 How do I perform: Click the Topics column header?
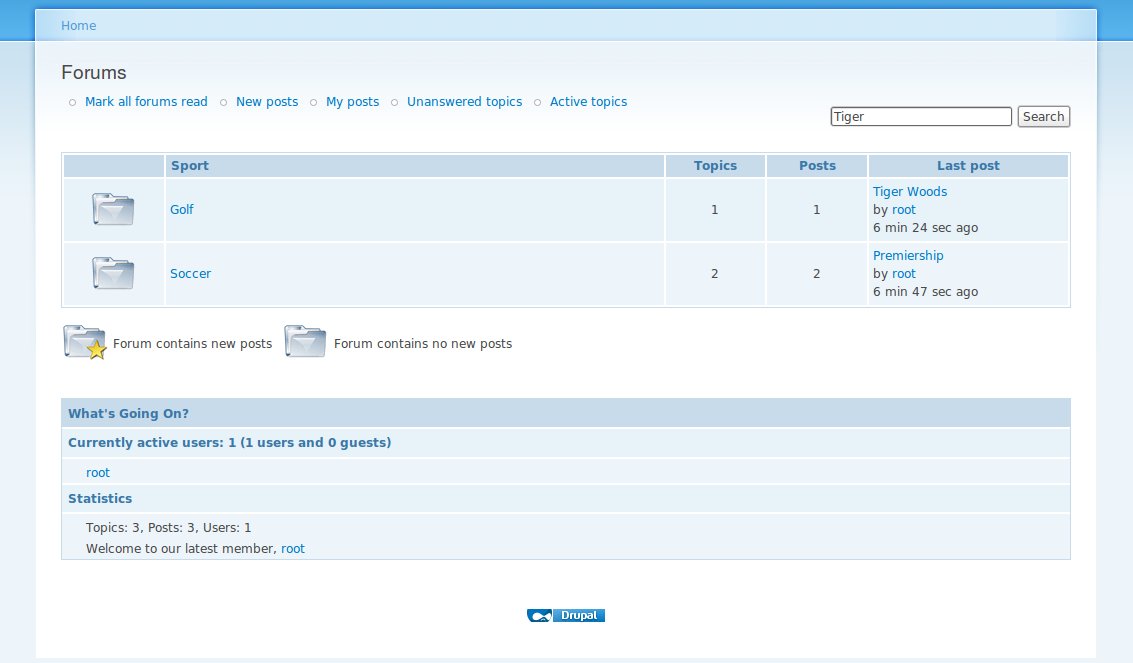[715, 165]
